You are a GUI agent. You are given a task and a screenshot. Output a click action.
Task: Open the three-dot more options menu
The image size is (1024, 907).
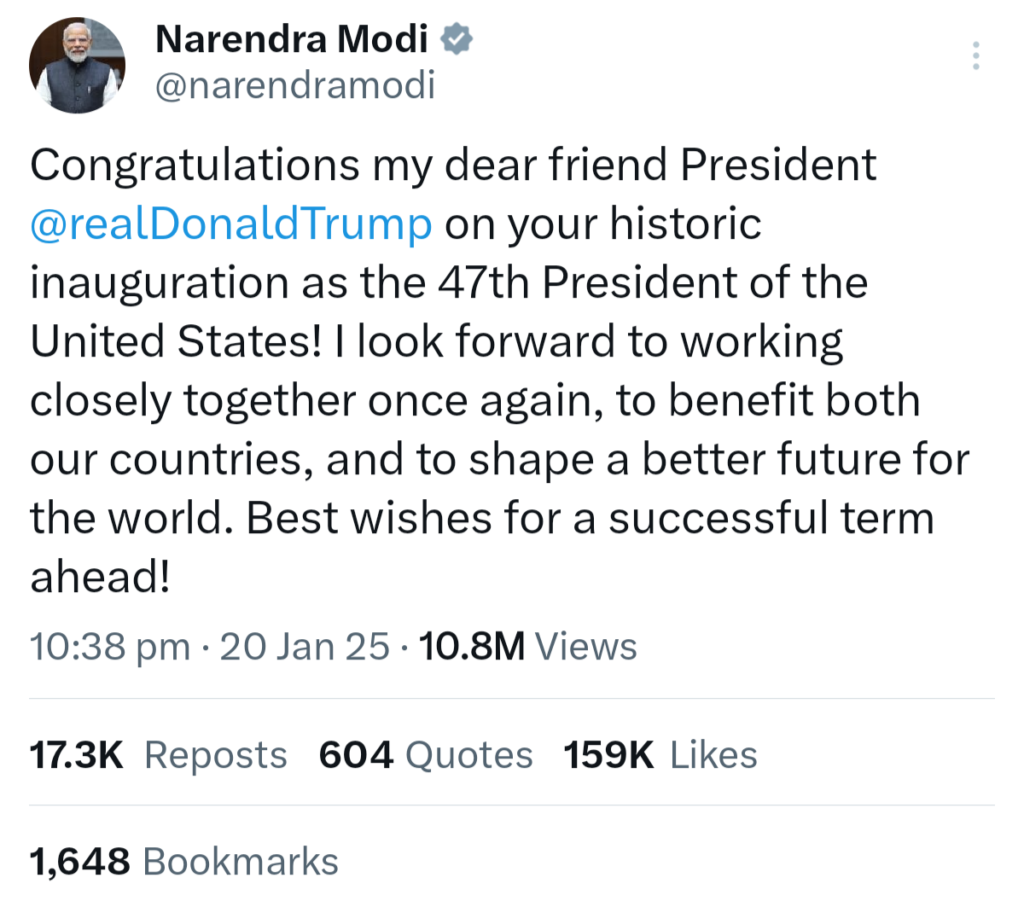tap(976, 56)
